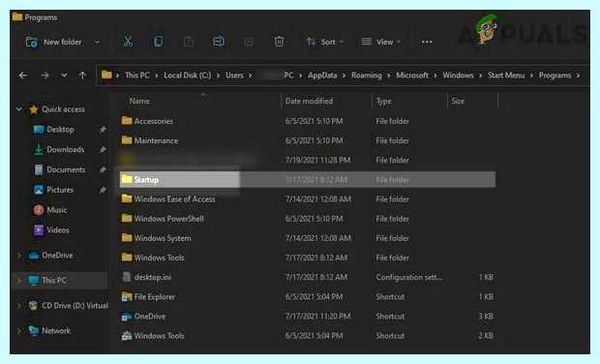Sort by the Size column header
The width and height of the screenshot is (600, 364).
click(x=458, y=101)
